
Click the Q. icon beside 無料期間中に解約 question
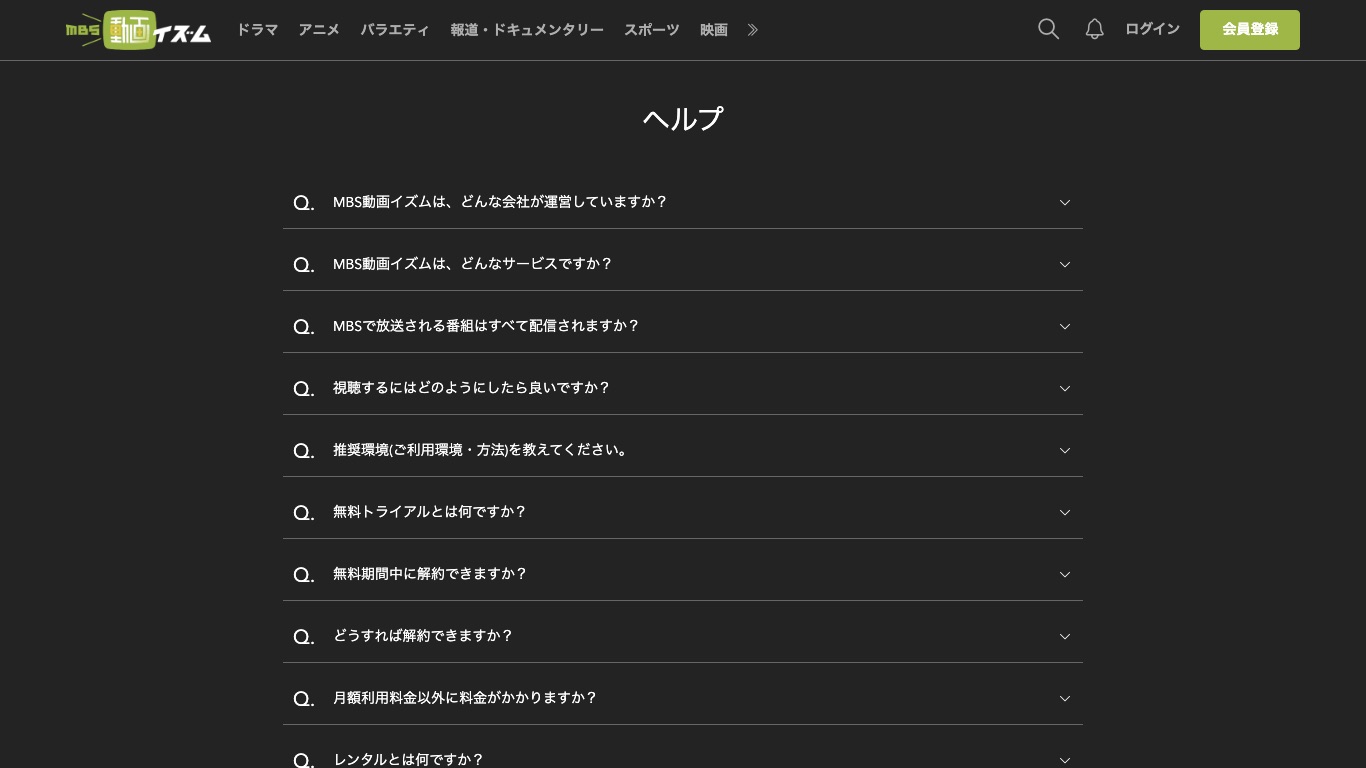coord(304,575)
